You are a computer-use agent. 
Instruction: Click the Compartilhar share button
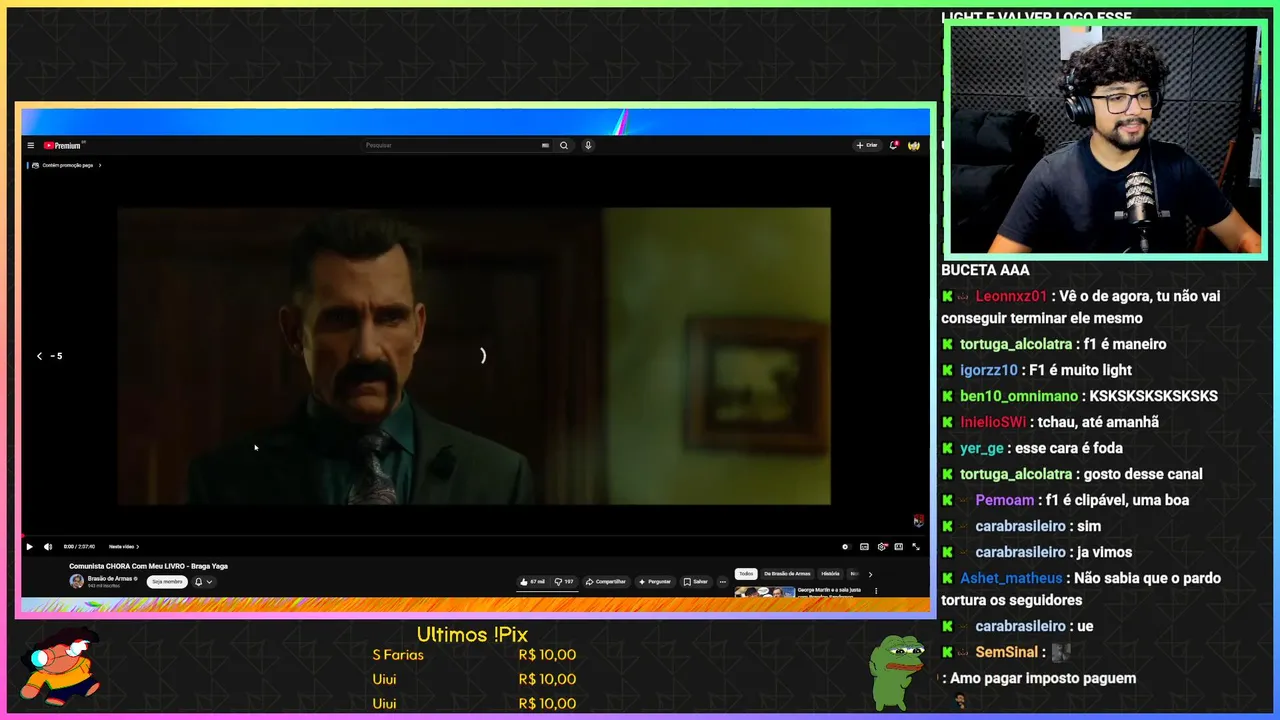point(606,582)
